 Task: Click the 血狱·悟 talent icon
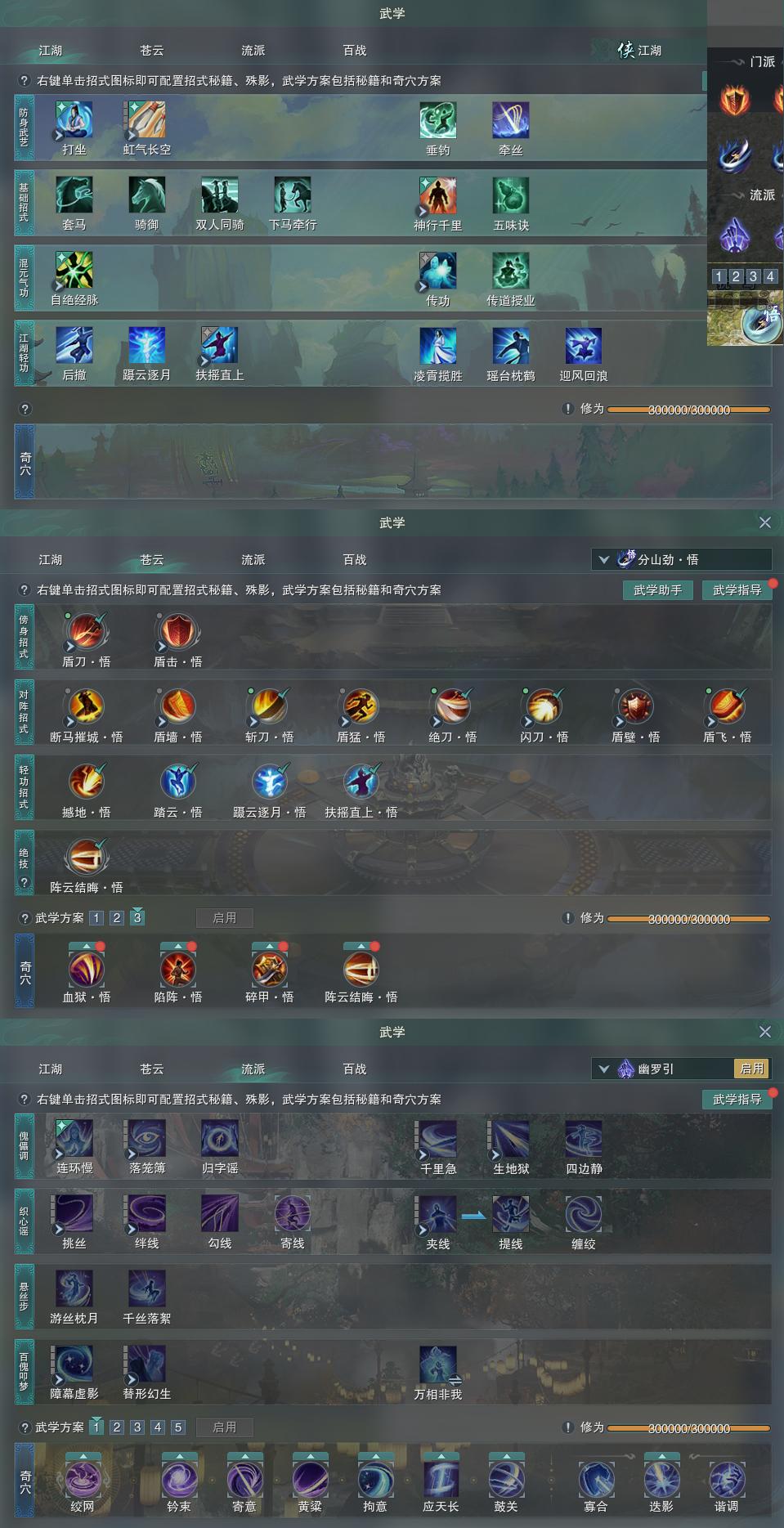(86, 969)
